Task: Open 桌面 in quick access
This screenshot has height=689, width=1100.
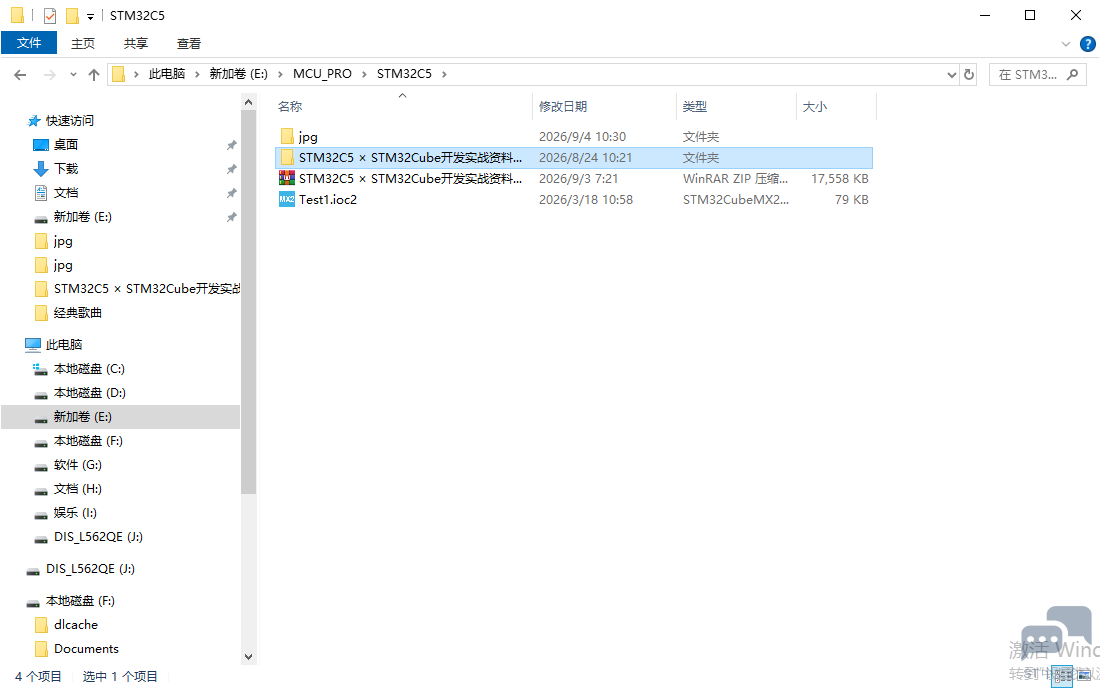Action: (66, 145)
